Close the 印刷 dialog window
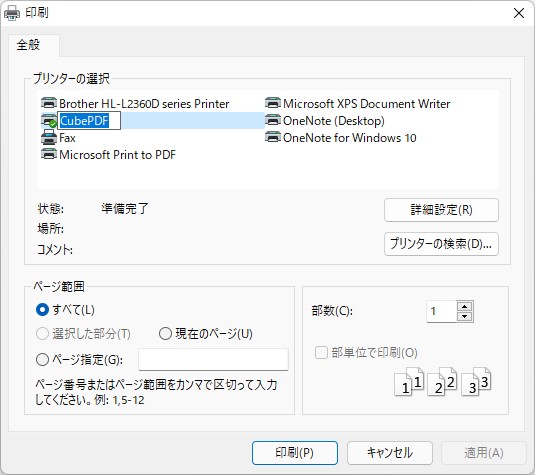Viewport: 535px width, 475px height. [519, 13]
